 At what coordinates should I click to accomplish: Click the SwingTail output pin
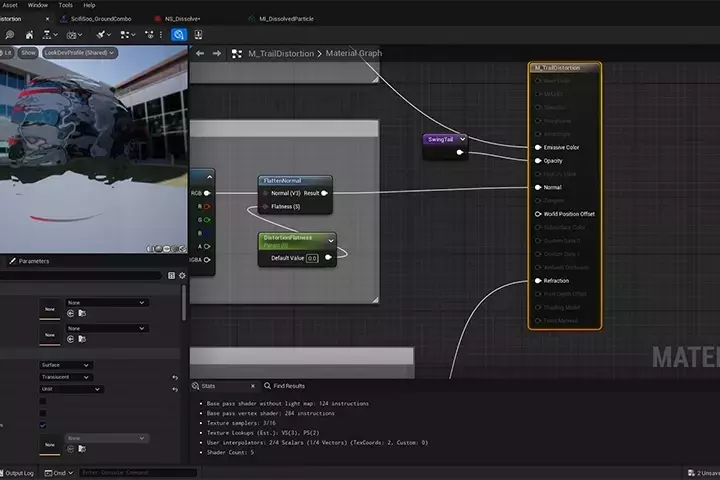[459, 152]
